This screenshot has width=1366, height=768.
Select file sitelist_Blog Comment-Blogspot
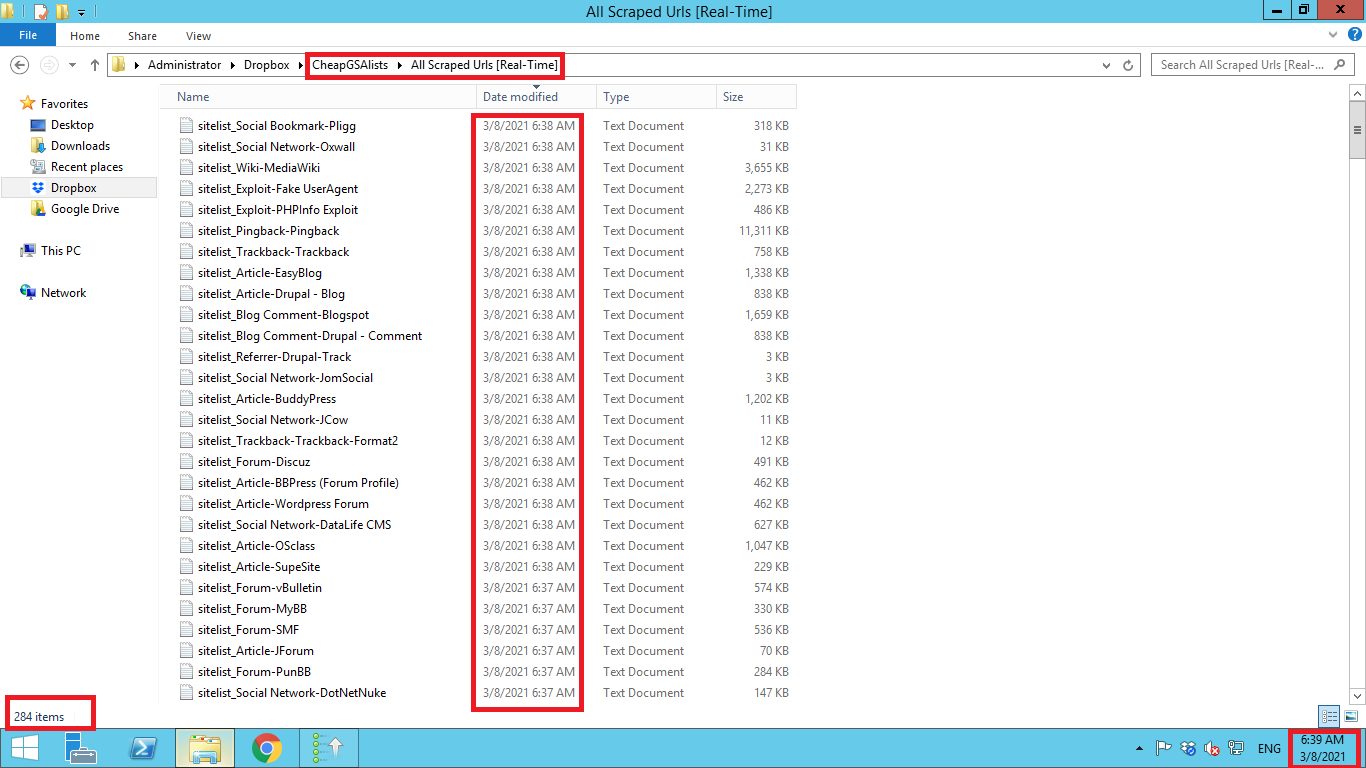point(284,315)
